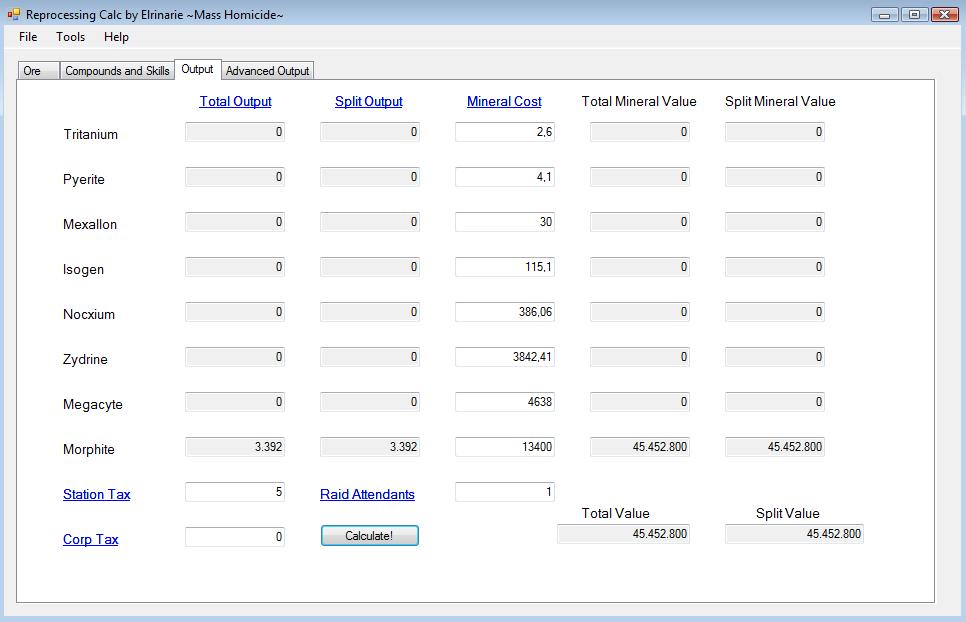Open the Advanced Output tab
The width and height of the screenshot is (966, 622).
pos(267,71)
